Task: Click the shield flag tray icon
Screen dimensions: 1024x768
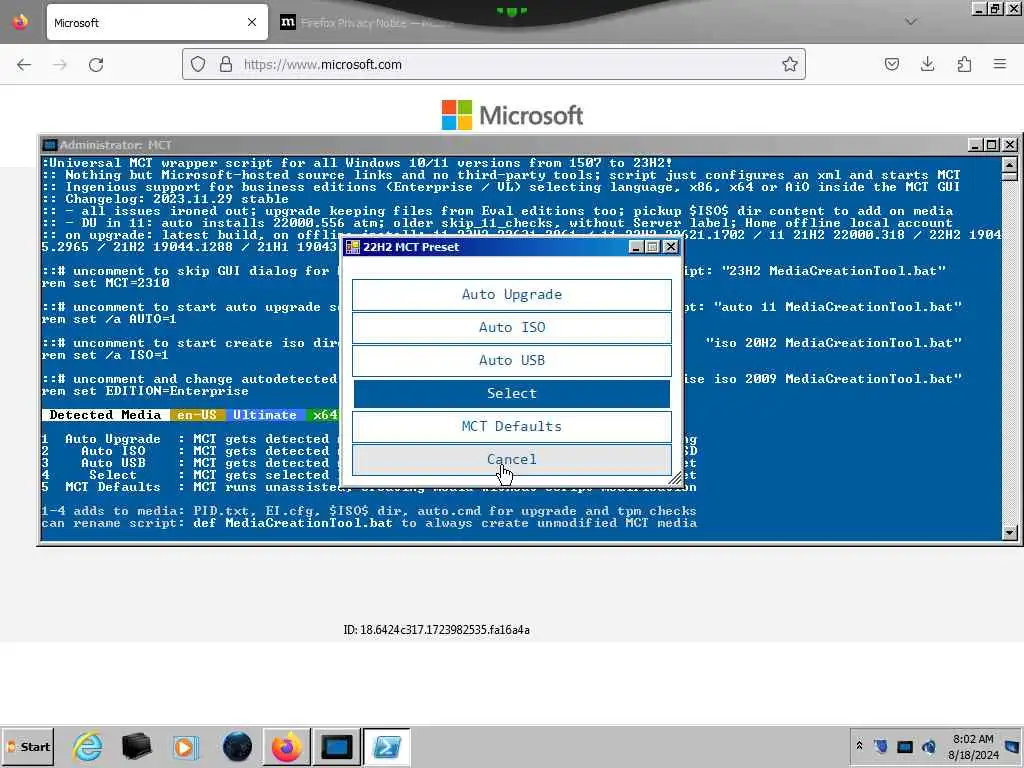Action: tap(880, 746)
